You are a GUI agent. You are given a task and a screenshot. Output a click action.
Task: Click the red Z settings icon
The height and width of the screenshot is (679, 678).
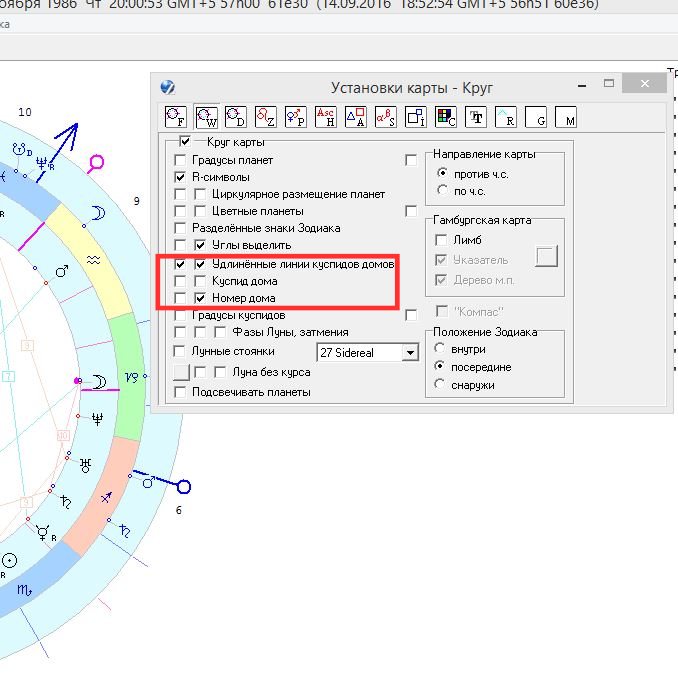pyautogui.click(x=266, y=117)
